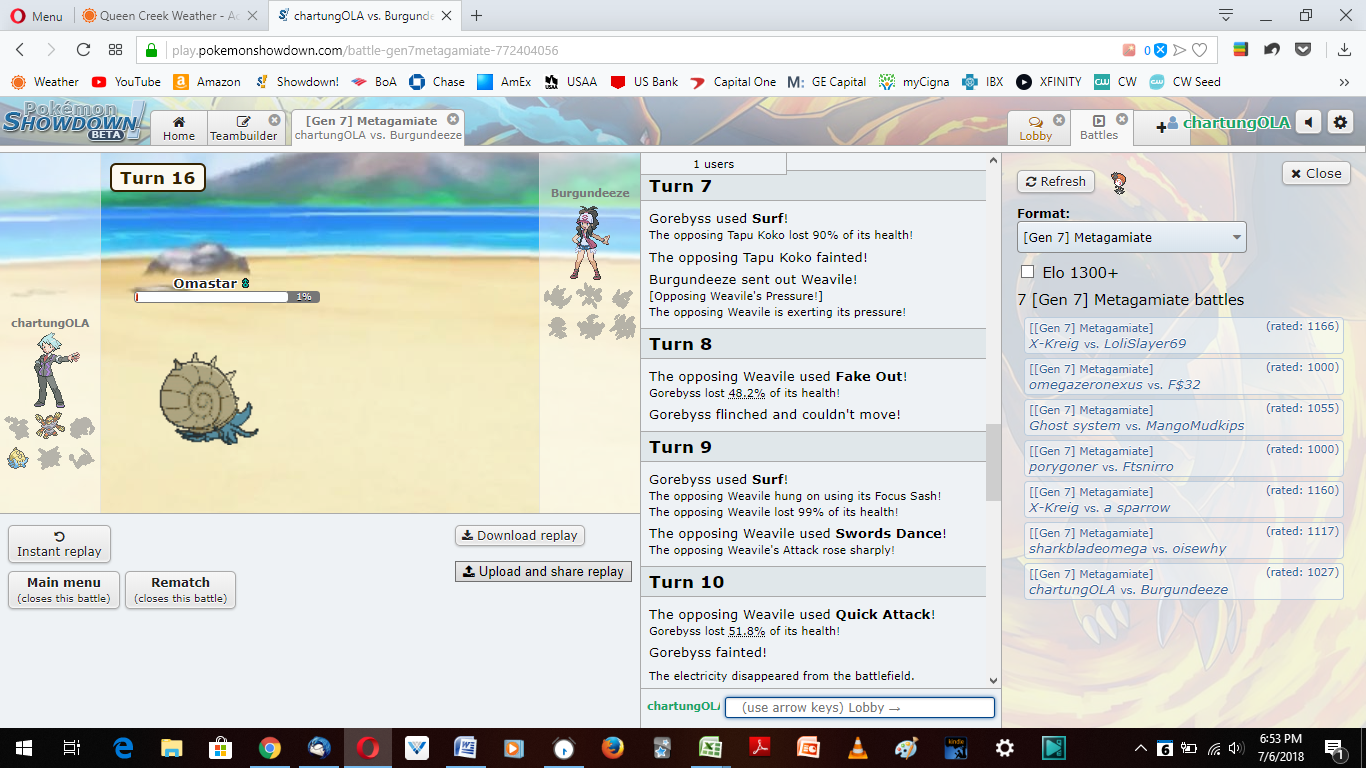Open the Showdown! bookmark
This screenshot has height=768, width=1366.
coord(296,82)
